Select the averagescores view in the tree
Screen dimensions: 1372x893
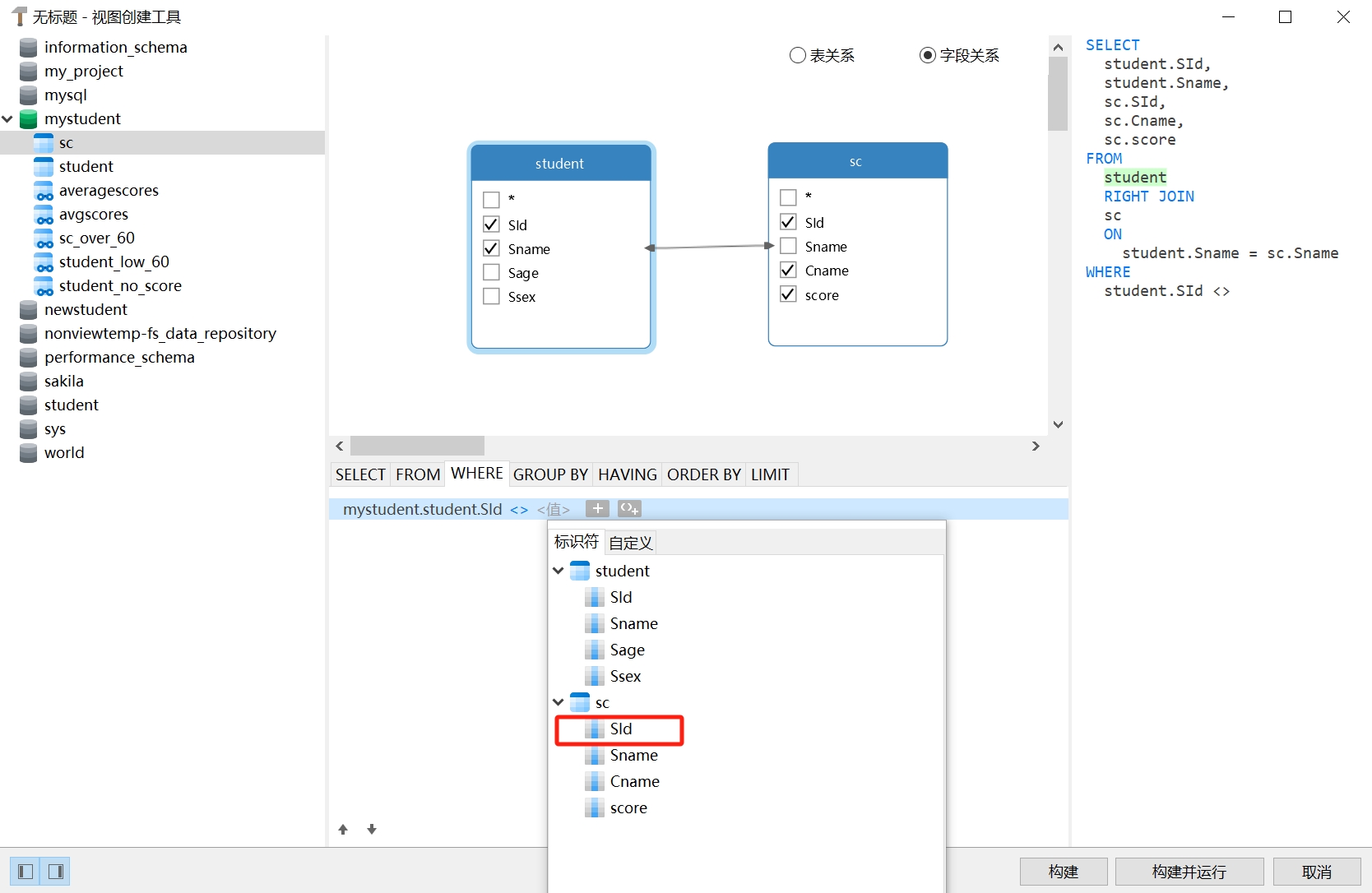click(x=109, y=191)
